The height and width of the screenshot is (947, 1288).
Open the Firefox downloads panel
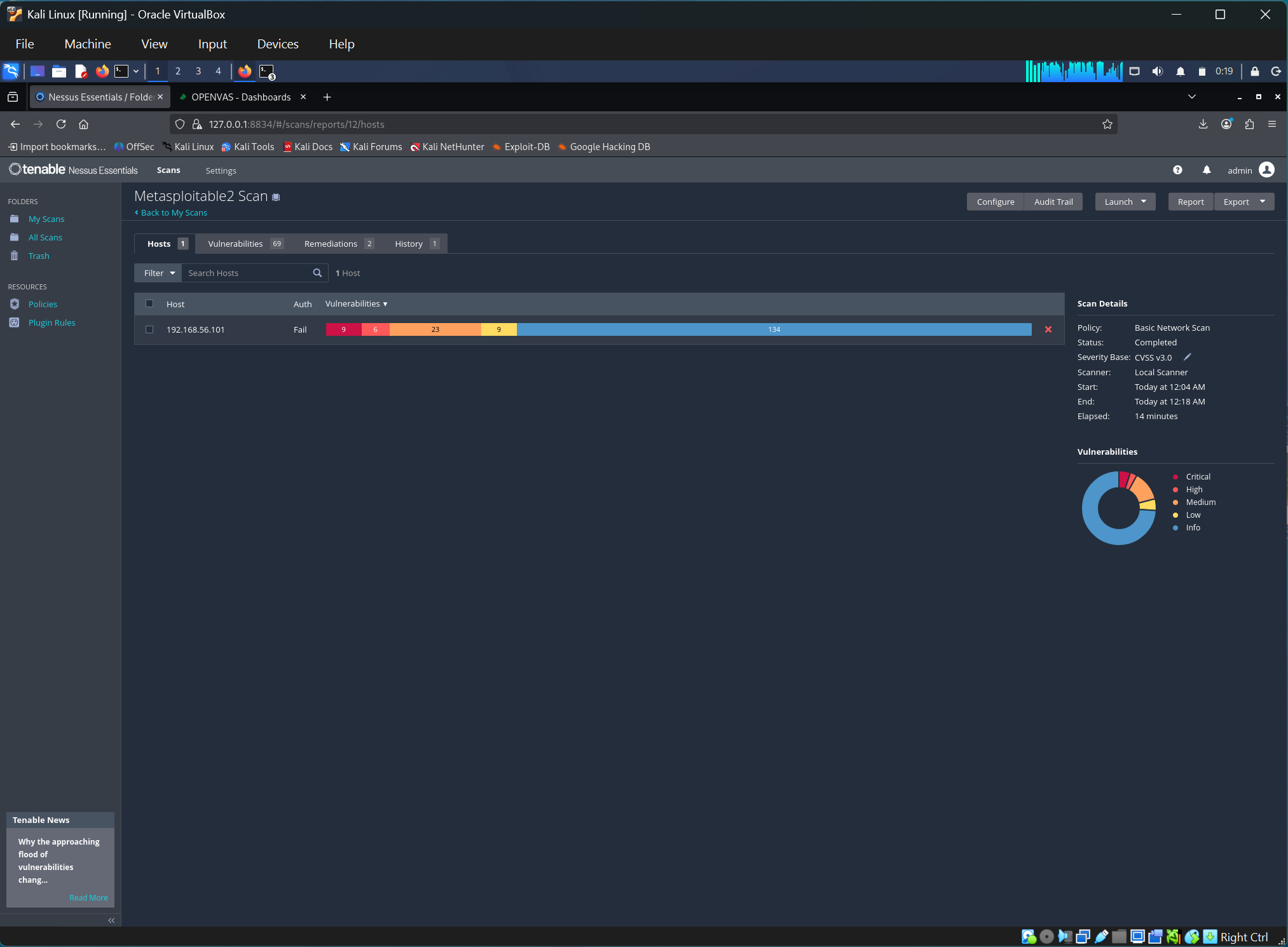coord(1203,124)
